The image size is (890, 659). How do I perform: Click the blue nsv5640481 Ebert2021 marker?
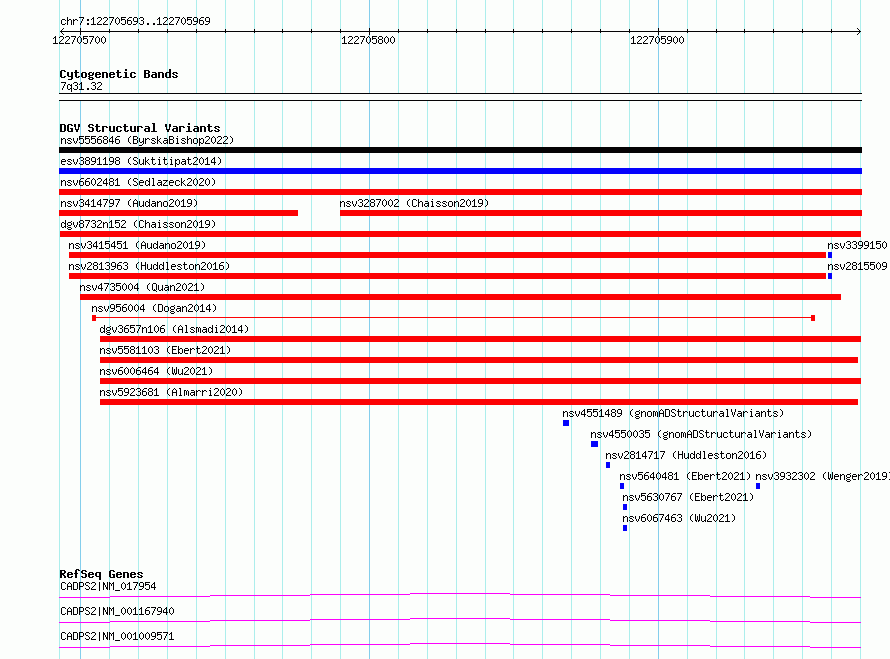[x=622, y=486]
